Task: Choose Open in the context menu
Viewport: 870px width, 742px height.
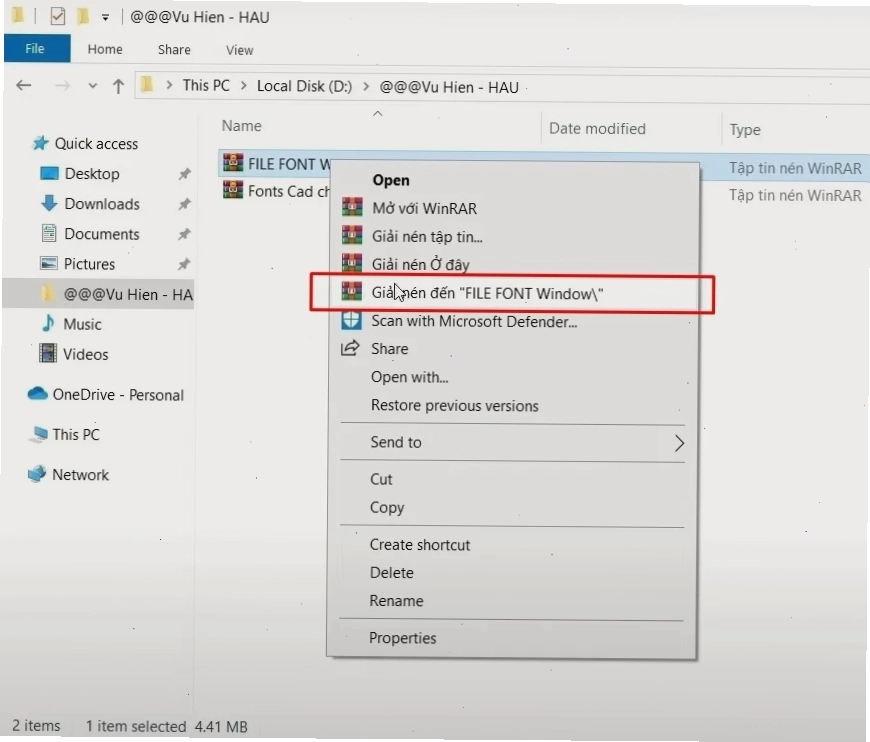Action: pyautogui.click(x=391, y=180)
